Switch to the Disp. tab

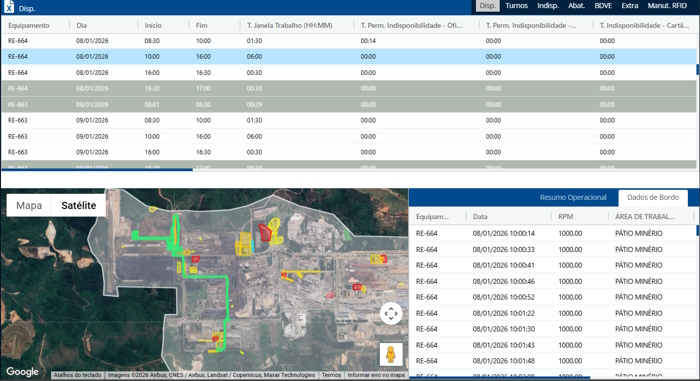coord(488,6)
